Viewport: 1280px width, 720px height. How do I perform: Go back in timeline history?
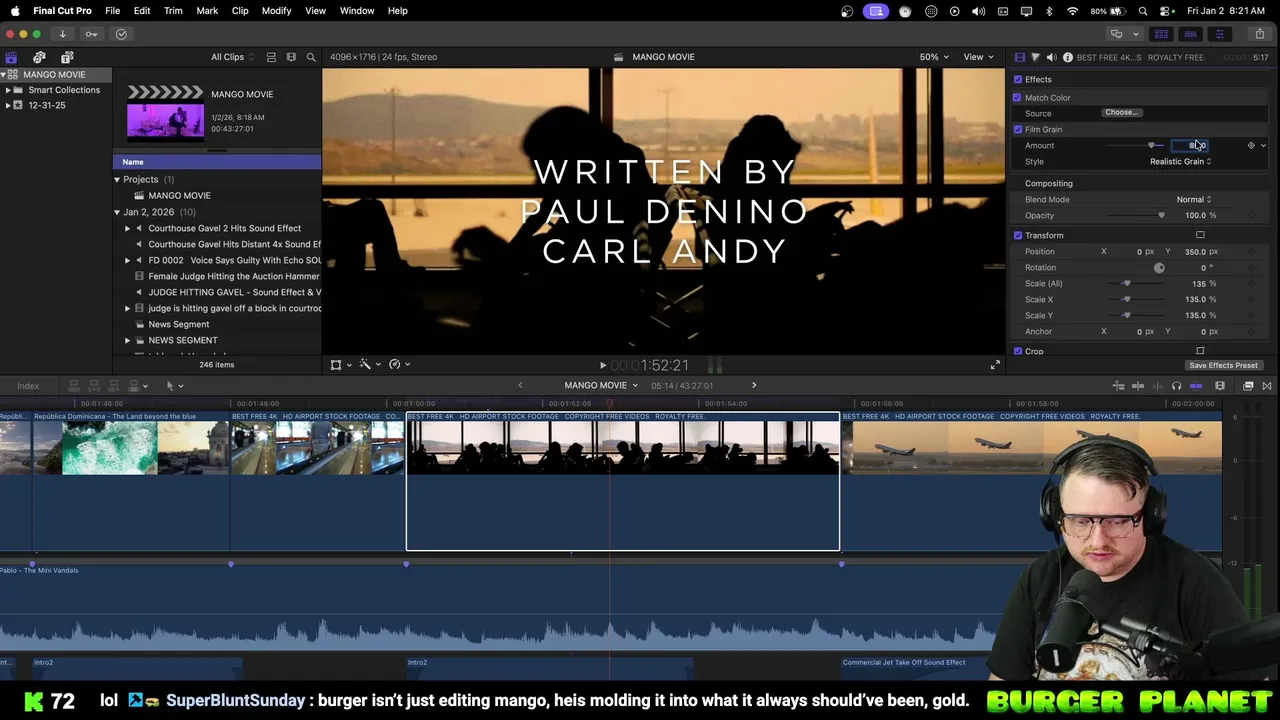click(x=520, y=385)
